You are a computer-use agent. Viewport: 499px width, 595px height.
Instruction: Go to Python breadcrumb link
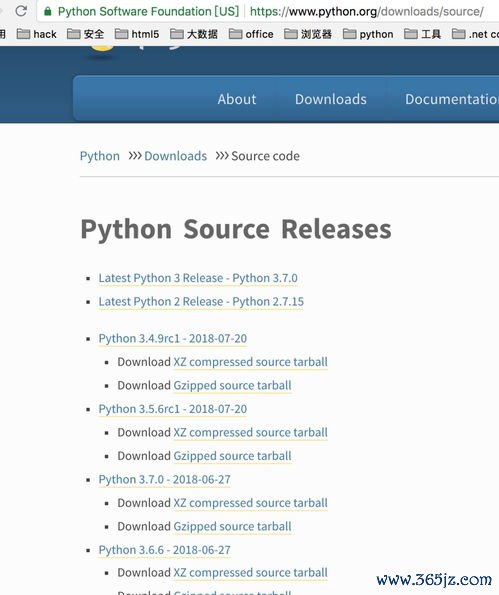coord(99,156)
